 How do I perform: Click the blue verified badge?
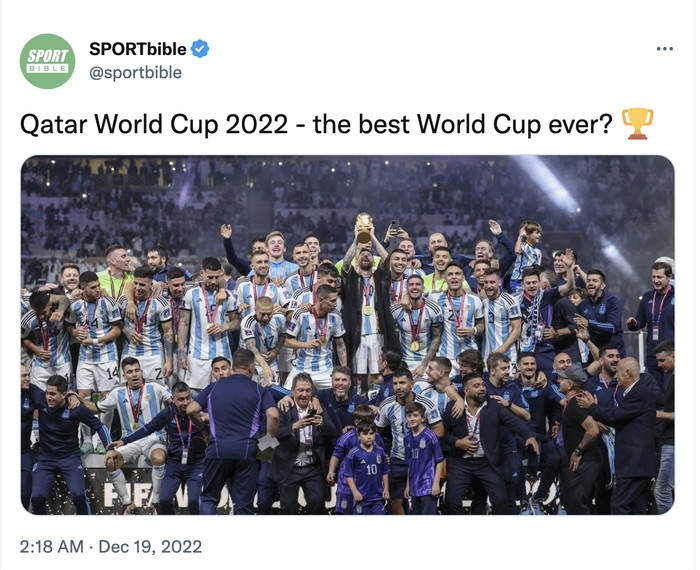[x=200, y=49]
